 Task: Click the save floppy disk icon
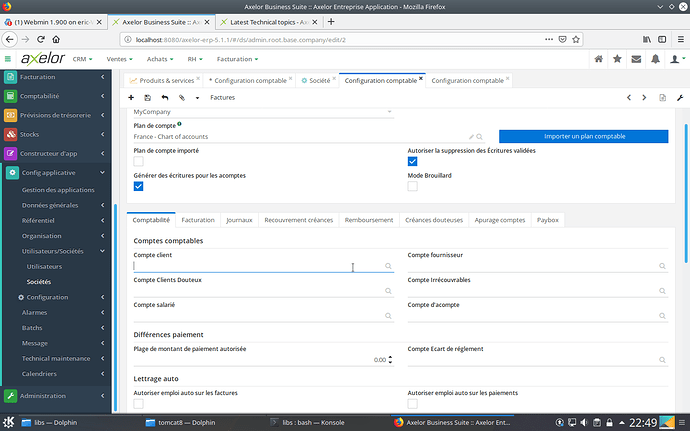[x=147, y=98]
